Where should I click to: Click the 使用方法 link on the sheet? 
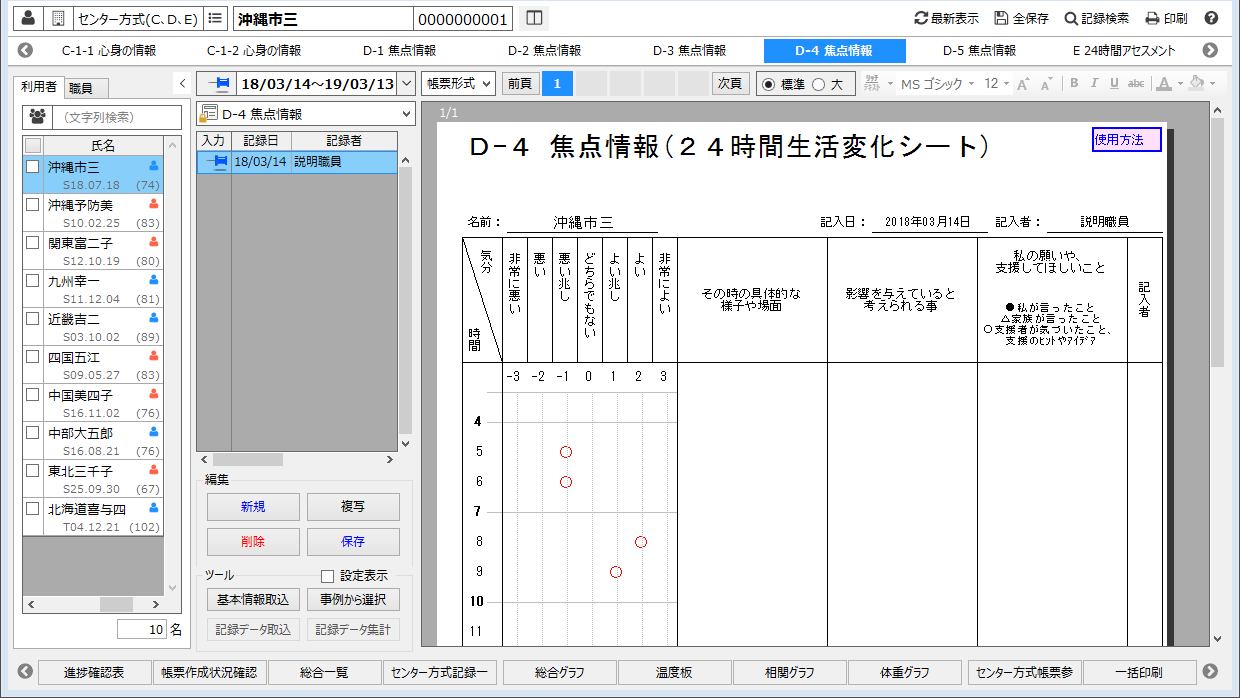(x=1125, y=140)
